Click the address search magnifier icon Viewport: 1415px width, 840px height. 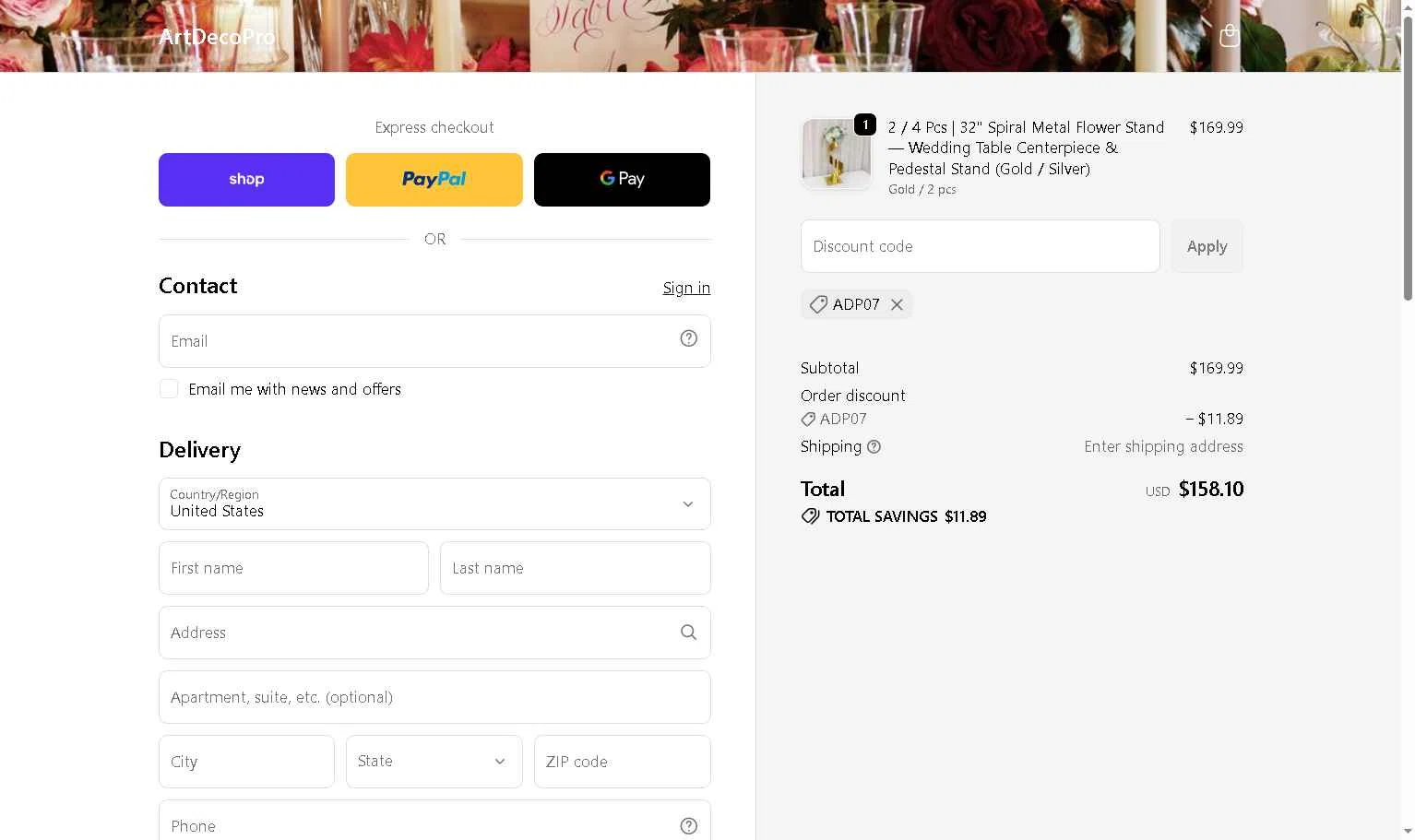(x=688, y=633)
